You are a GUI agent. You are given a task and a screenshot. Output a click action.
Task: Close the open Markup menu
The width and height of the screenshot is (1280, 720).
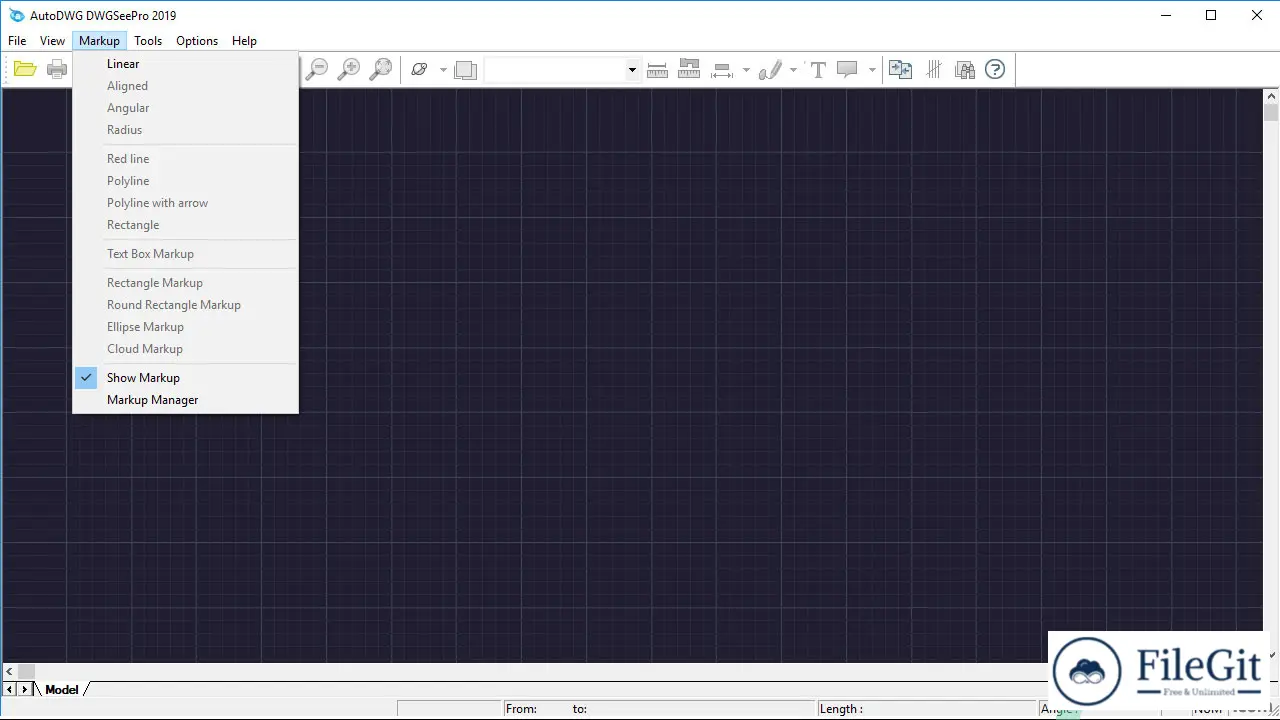99,41
